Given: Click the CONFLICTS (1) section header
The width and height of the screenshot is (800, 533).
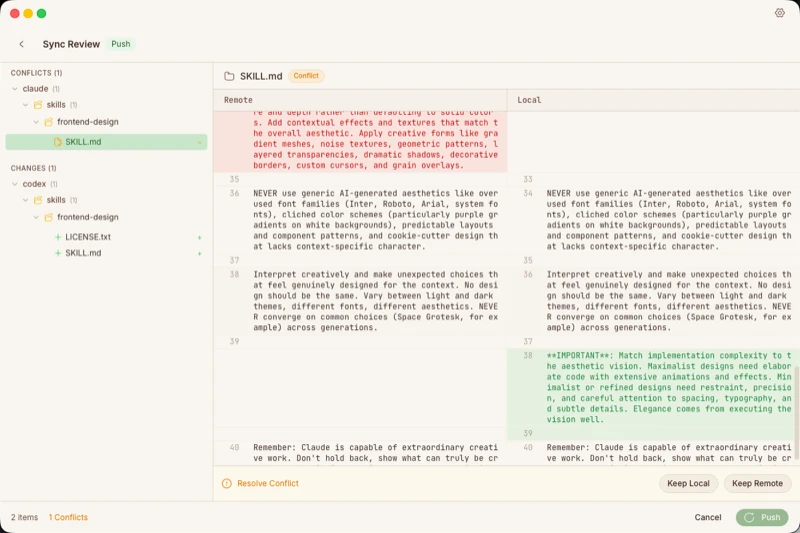Looking at the screenshot, I should pos(36,73).
